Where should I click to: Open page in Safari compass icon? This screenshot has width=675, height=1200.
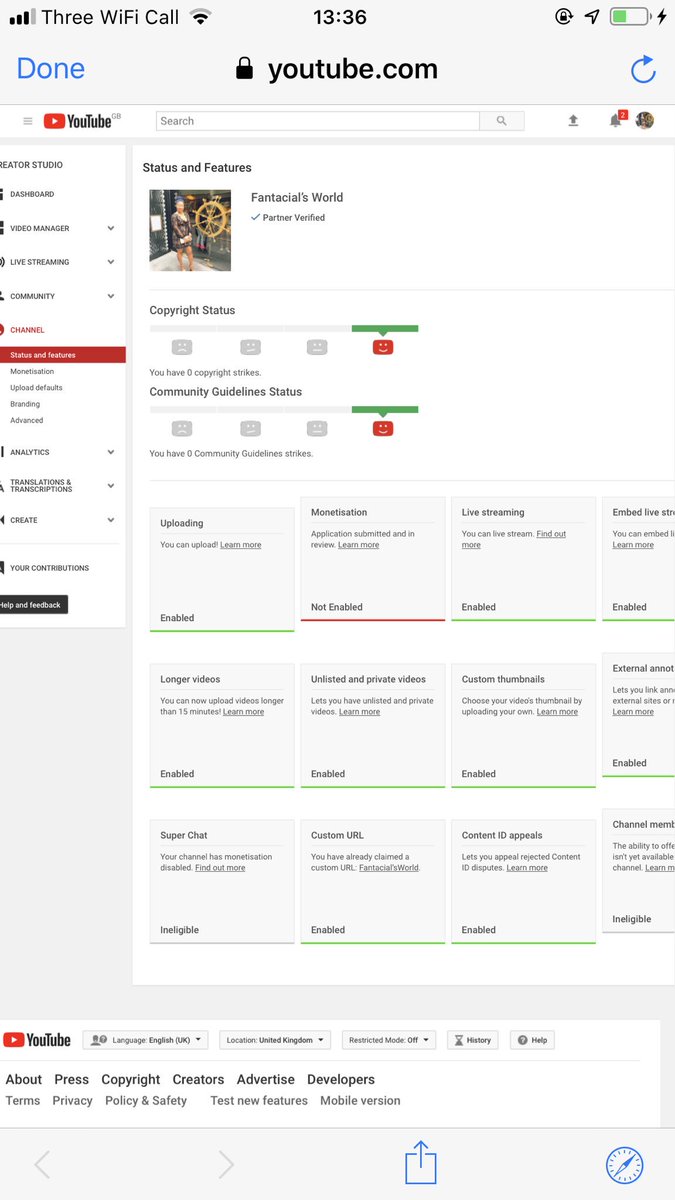click(x=625, y=1165)
